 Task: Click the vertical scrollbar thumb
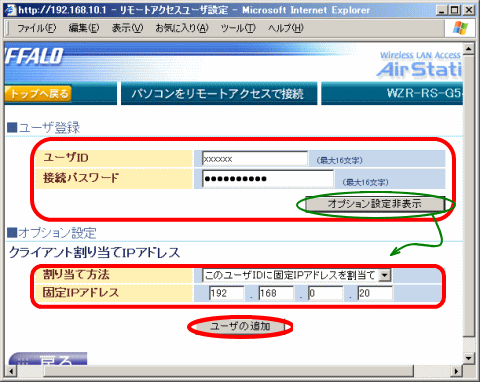click(469, 196)
